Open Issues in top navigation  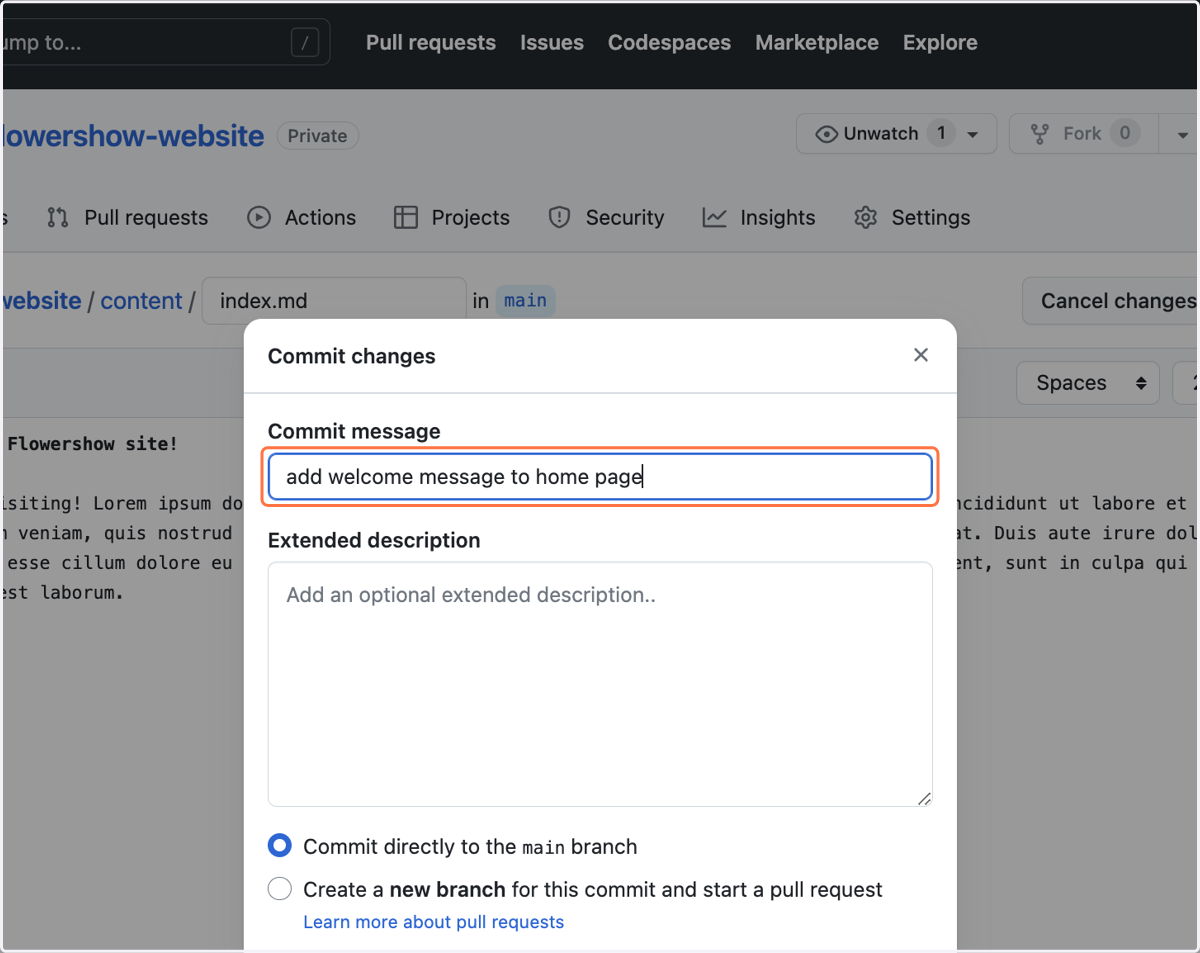click(x=552, y=43)
